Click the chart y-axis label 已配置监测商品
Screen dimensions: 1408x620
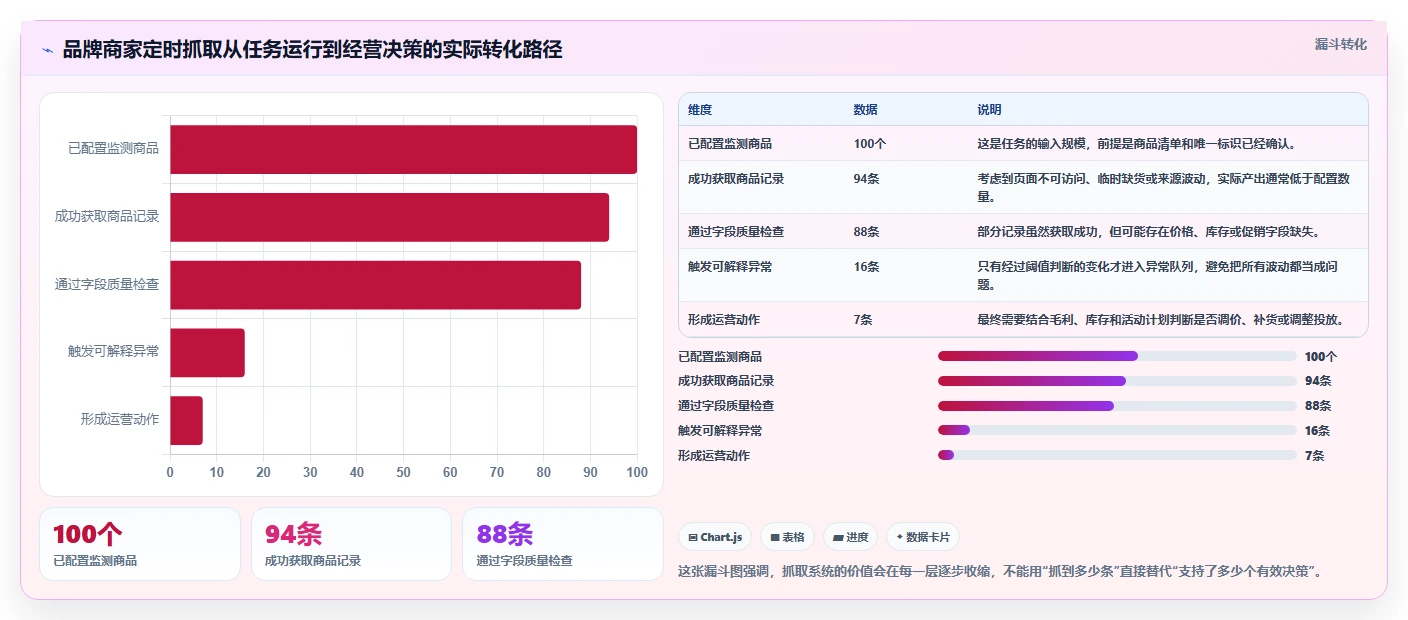click(x=113, y=149)
